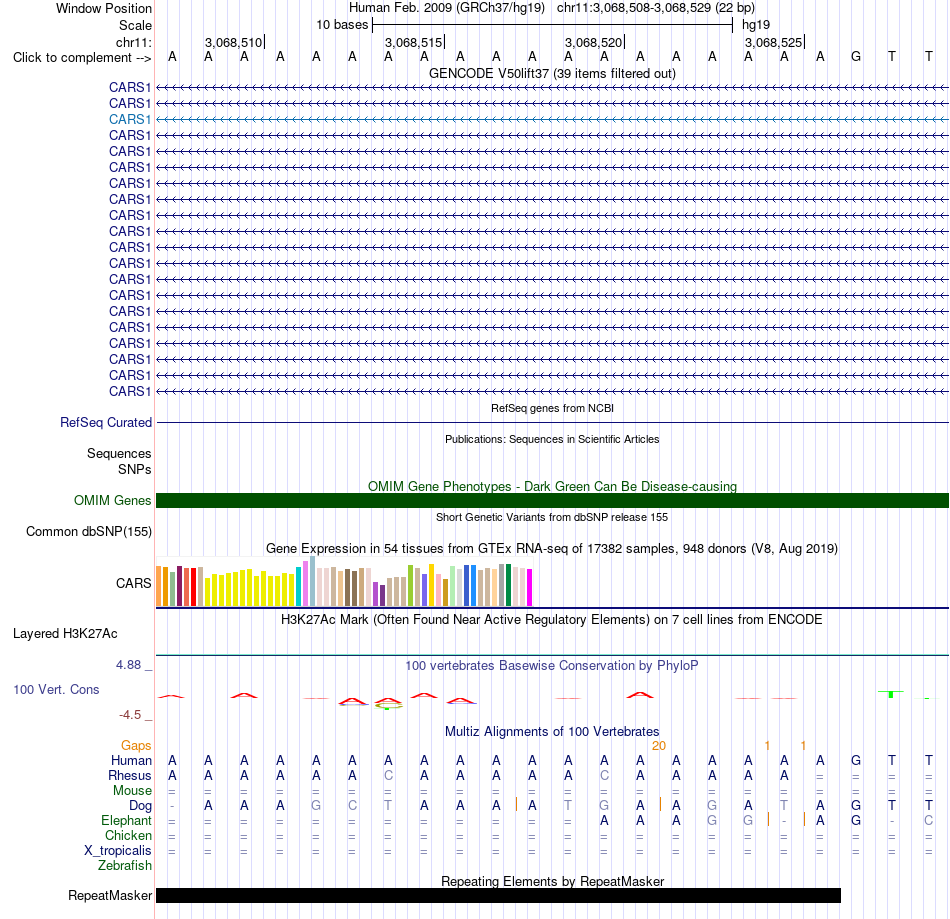950x919 pixels.
Task: Click the Rhesus species label
Action: pos(130,775)
